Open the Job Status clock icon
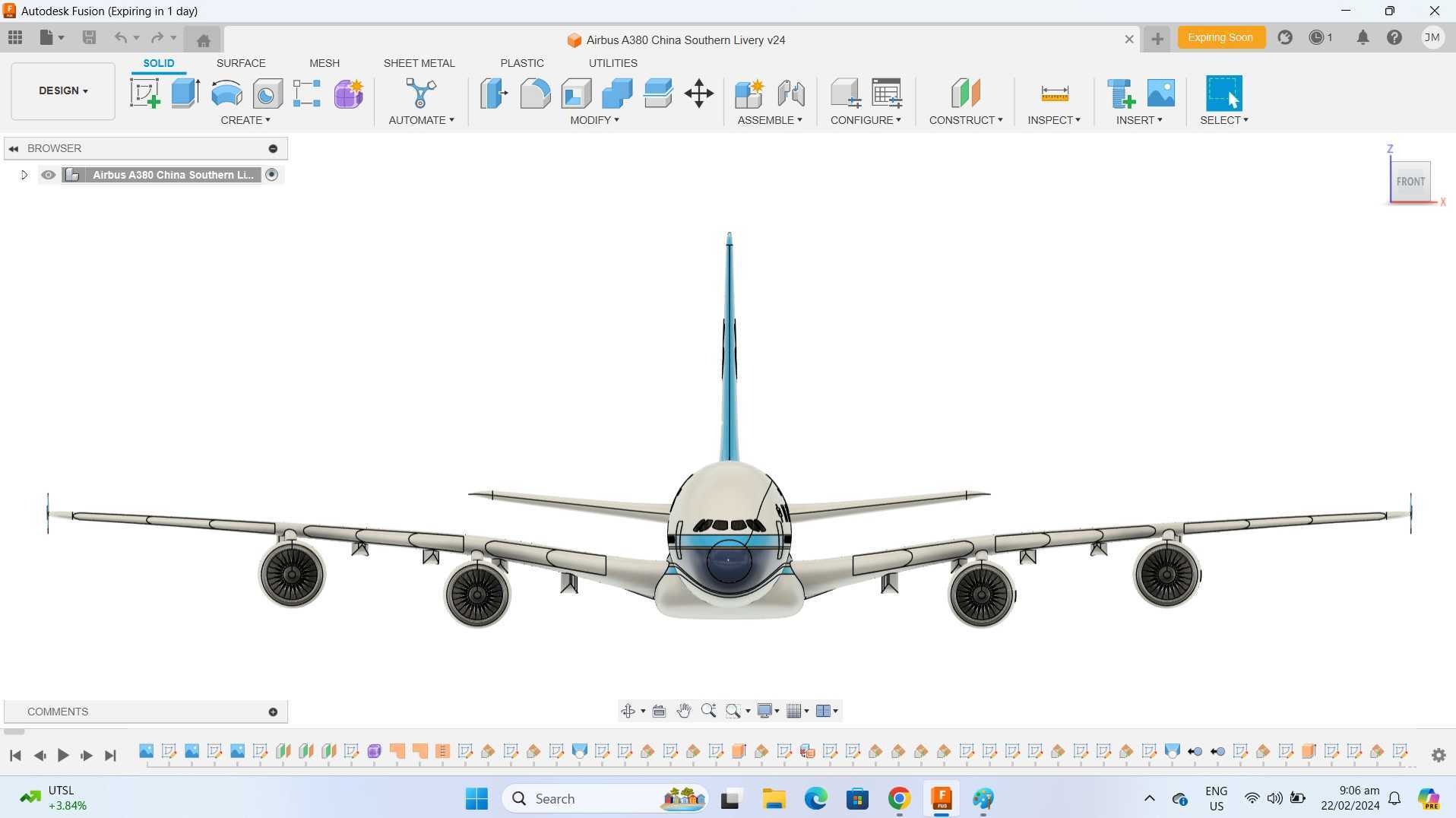Screen dimensions: 1456x818 tap(1321, 37)
